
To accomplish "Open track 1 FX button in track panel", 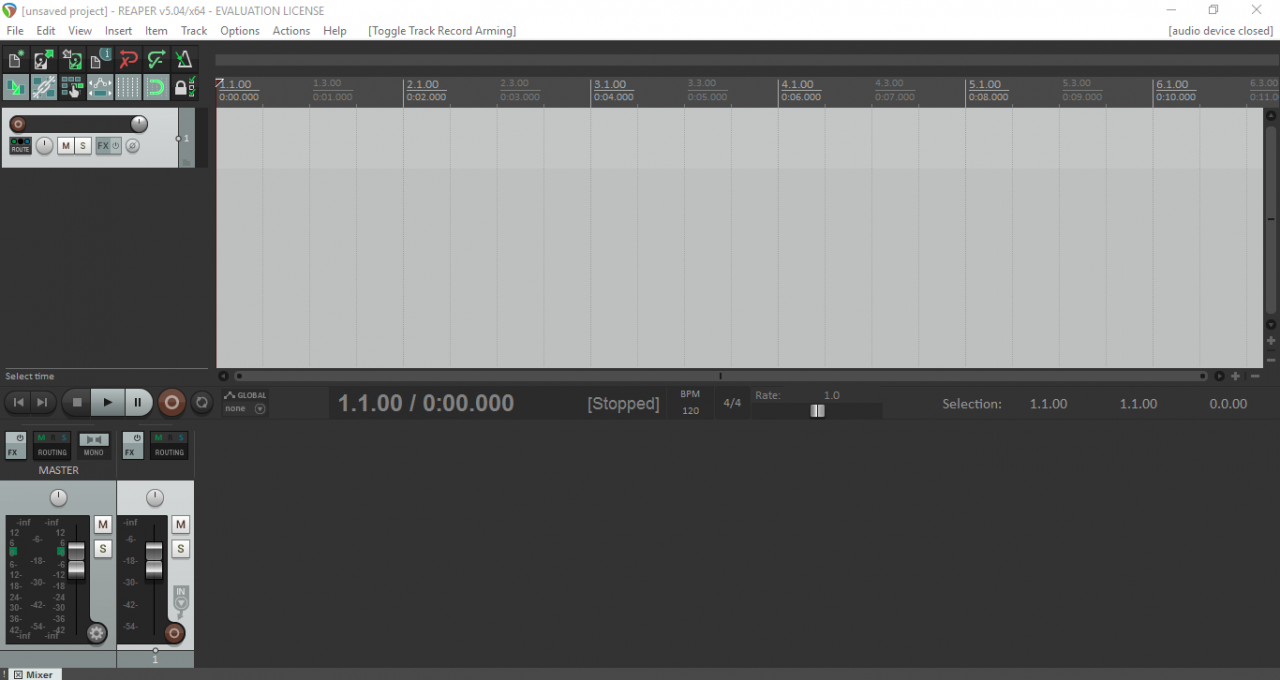I will pos(102,146).
